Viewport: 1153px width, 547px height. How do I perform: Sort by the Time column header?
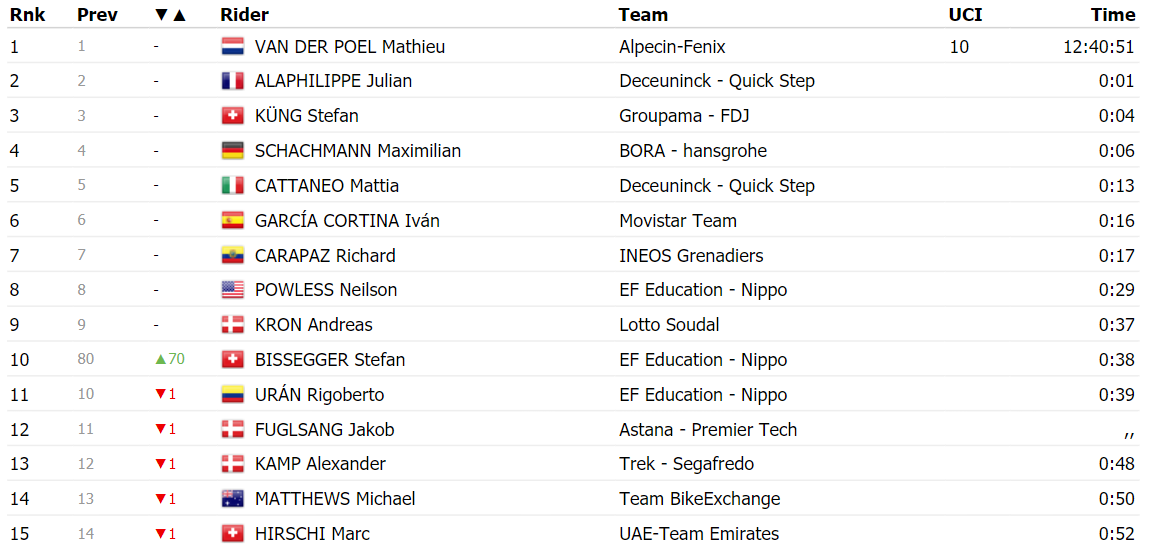click(x=1113, y=15)
